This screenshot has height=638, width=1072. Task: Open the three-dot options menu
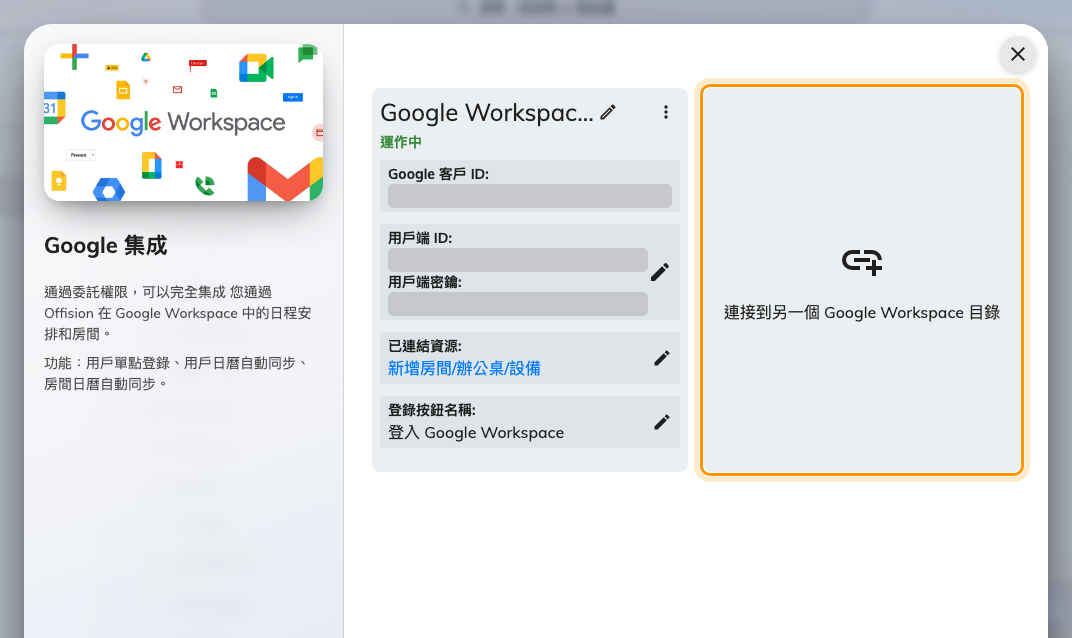(x=665, y=112)
